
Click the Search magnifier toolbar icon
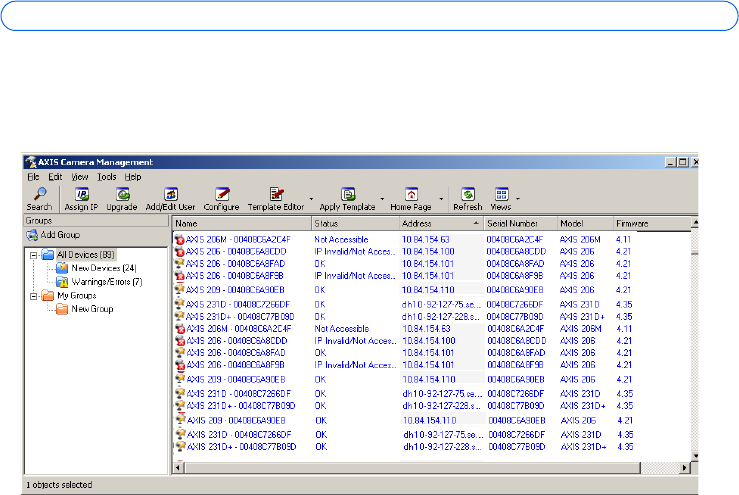(40, 194)
